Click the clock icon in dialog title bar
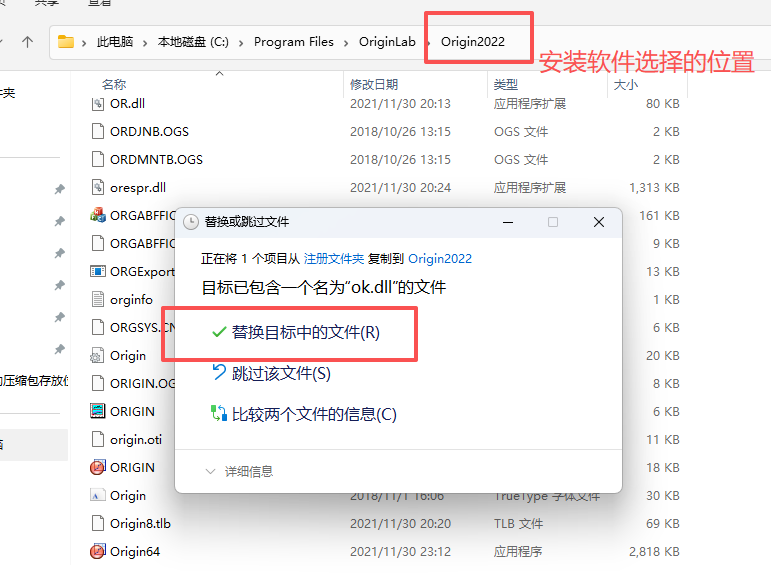Screen dimensions: 771x588 tap(191, 222)
